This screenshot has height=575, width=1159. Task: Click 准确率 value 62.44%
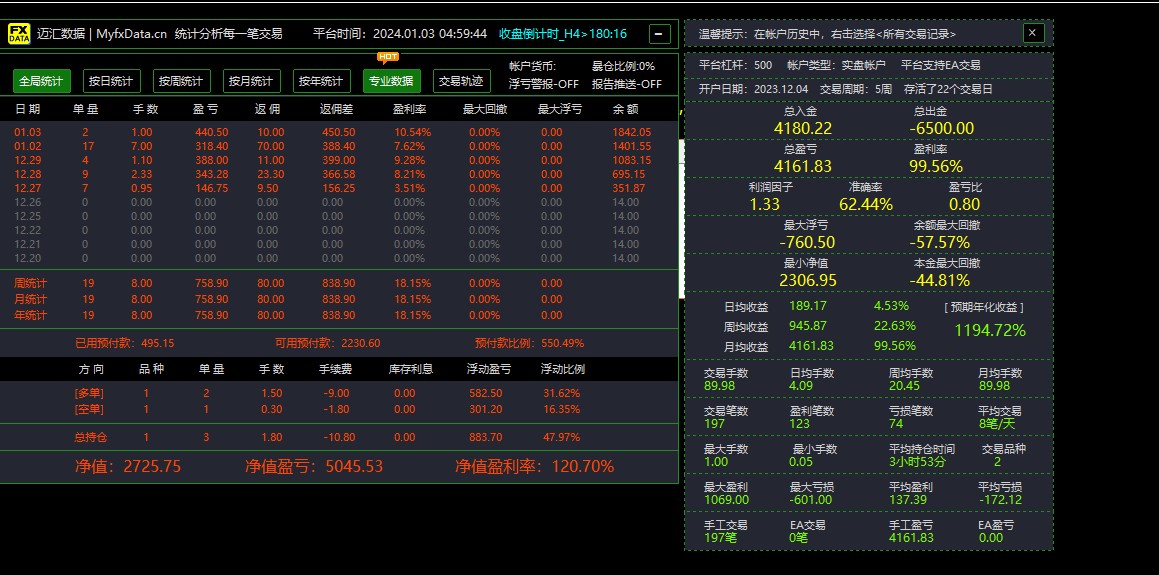coord(866,205)
